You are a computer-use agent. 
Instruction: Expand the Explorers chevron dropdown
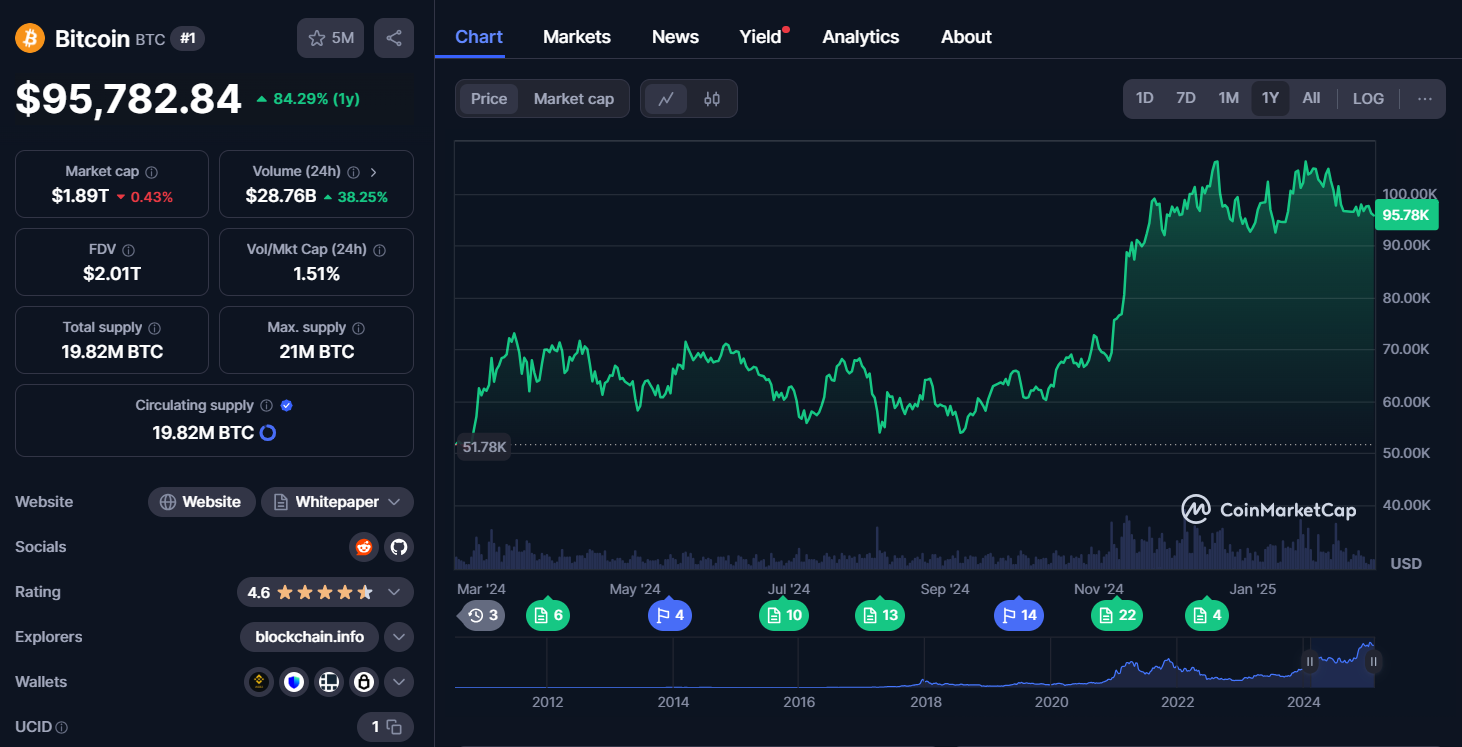399,637
